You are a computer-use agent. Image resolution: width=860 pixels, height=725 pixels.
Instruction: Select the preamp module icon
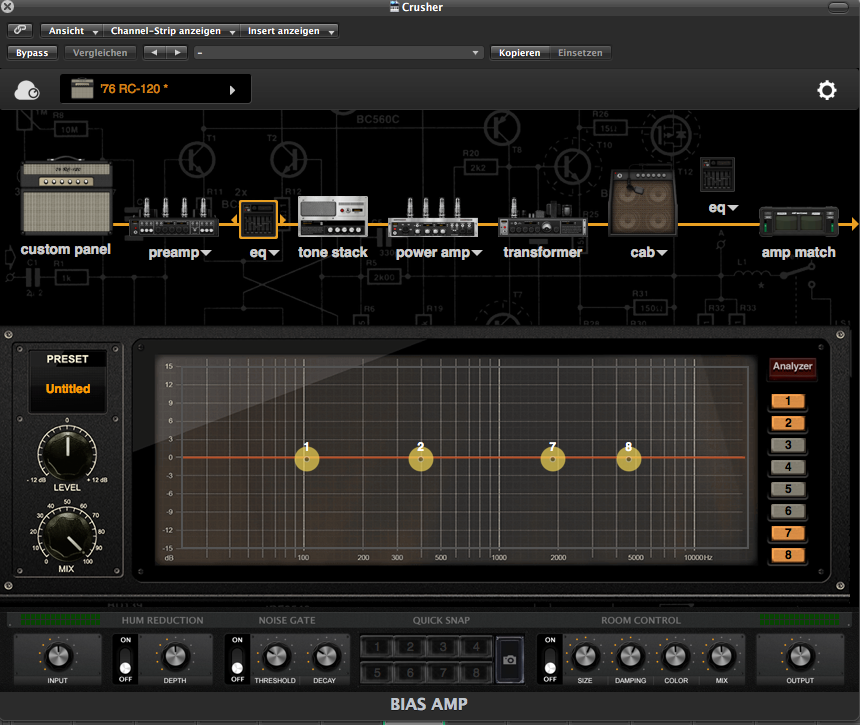point(174,218)
